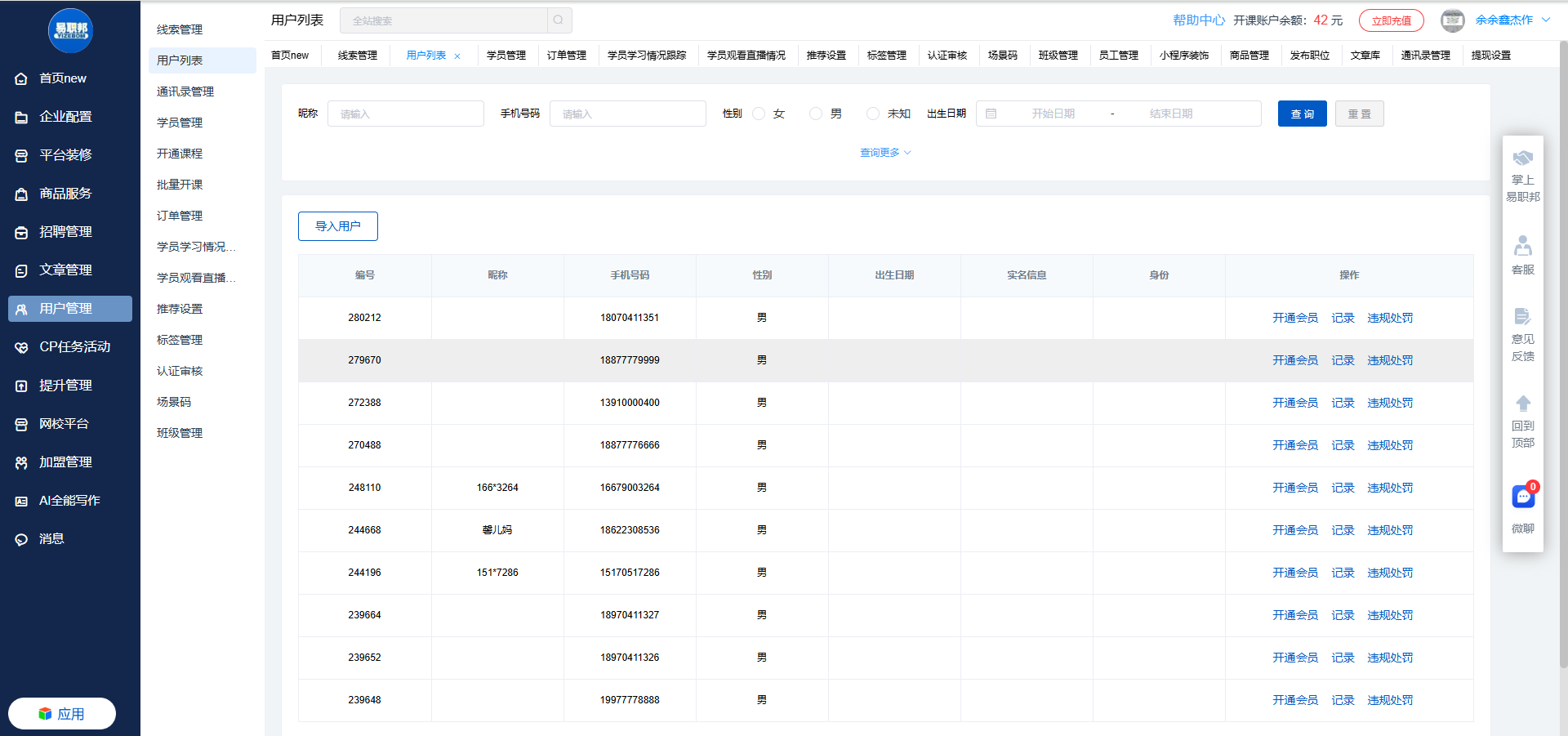Click the 手机号码 input field
Viewport: 1568px width, 736px height.
627,114
